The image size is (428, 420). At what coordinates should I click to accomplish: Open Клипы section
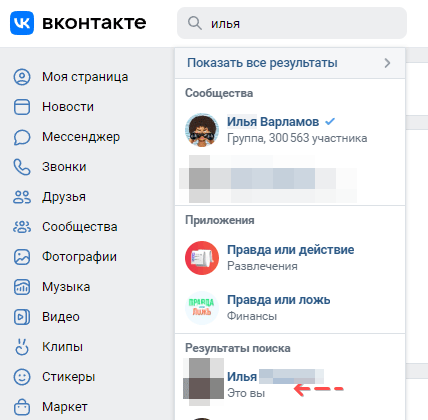click(x=62, y=347)
